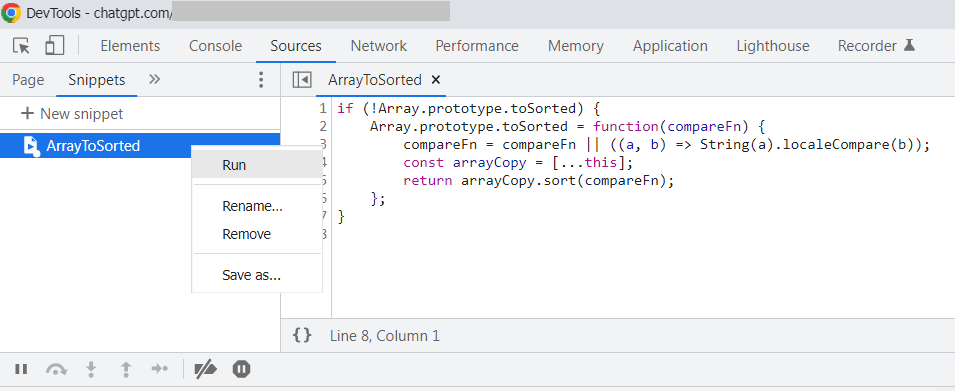Activate the inspect element picker icon
This screenshot has height=391, width=955.
21,46
